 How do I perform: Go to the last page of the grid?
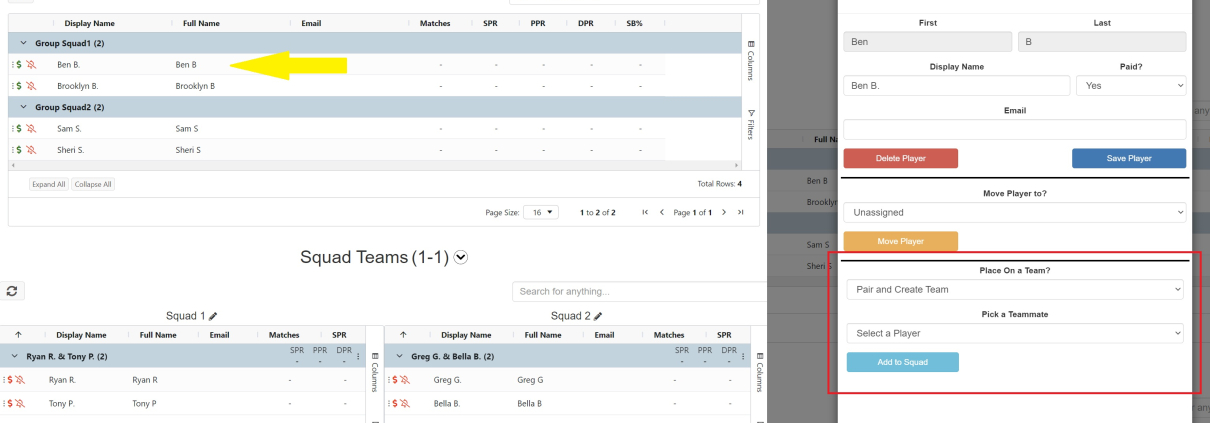click(740, 212)
